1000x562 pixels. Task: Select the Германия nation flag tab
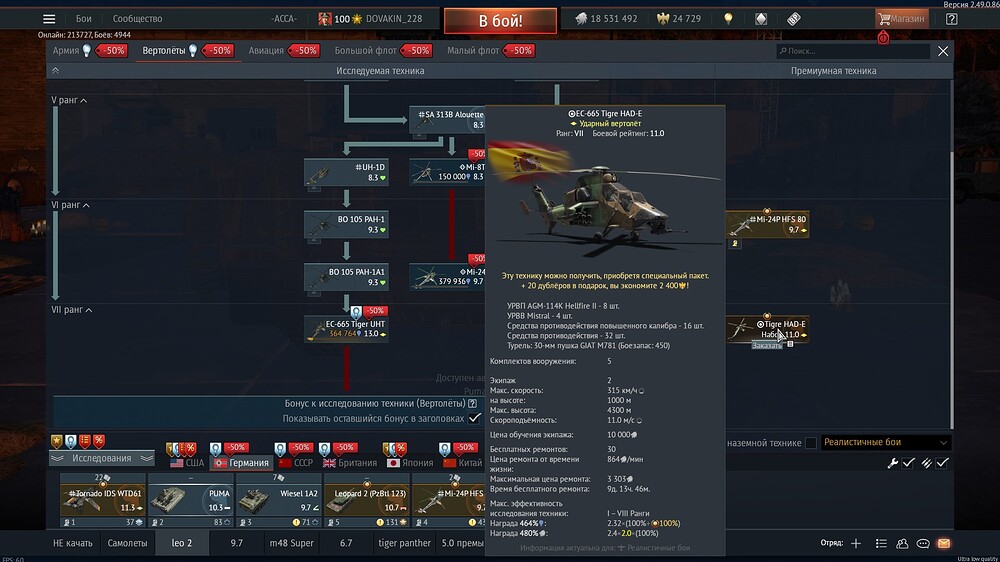click(x=240, y=463)
